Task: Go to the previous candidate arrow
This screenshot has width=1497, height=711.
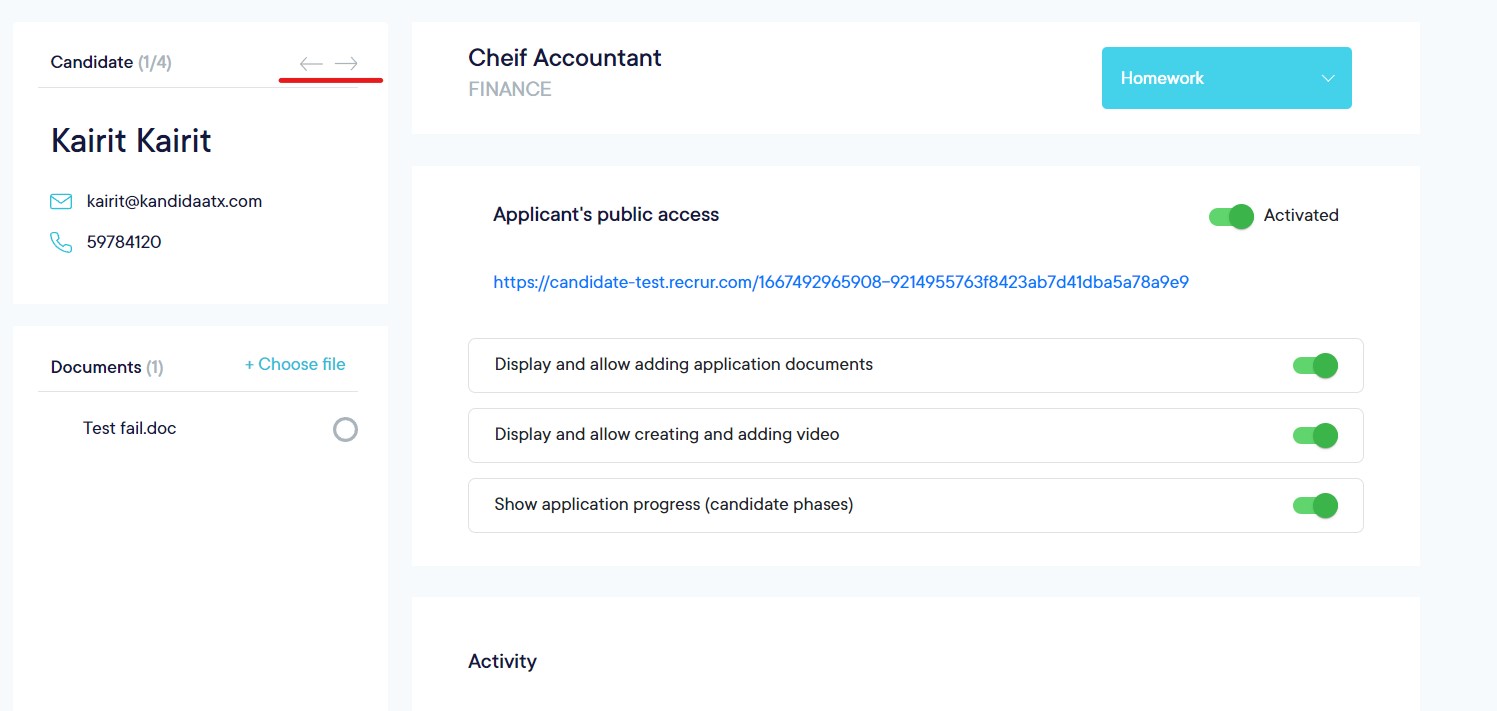Action: pyautogui.click(x=311, y=64)
